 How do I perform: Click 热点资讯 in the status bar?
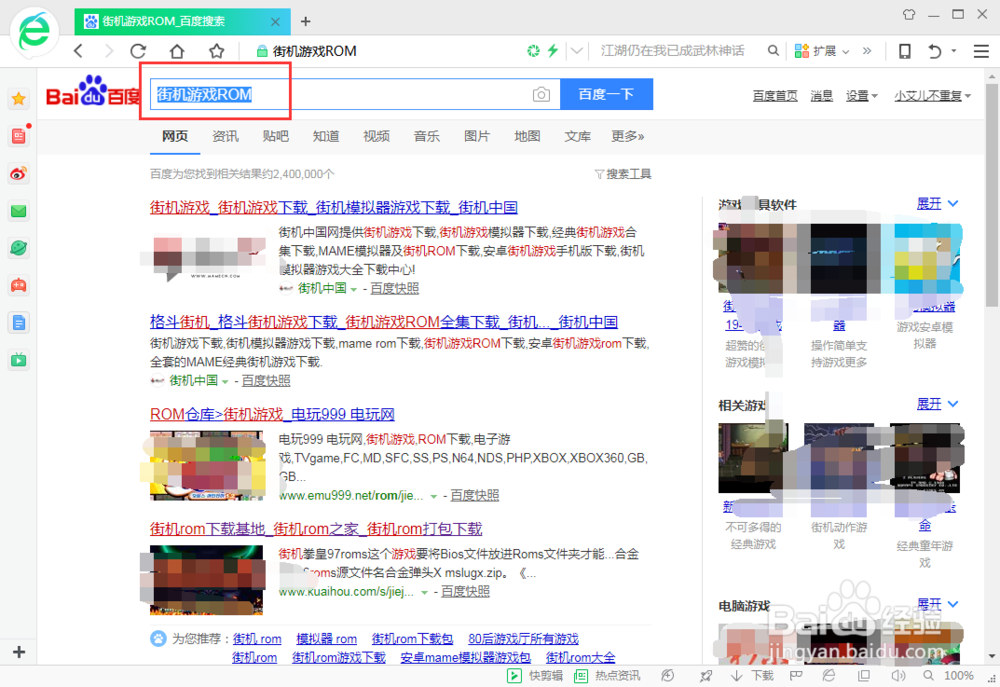click(x=607, y=676)
